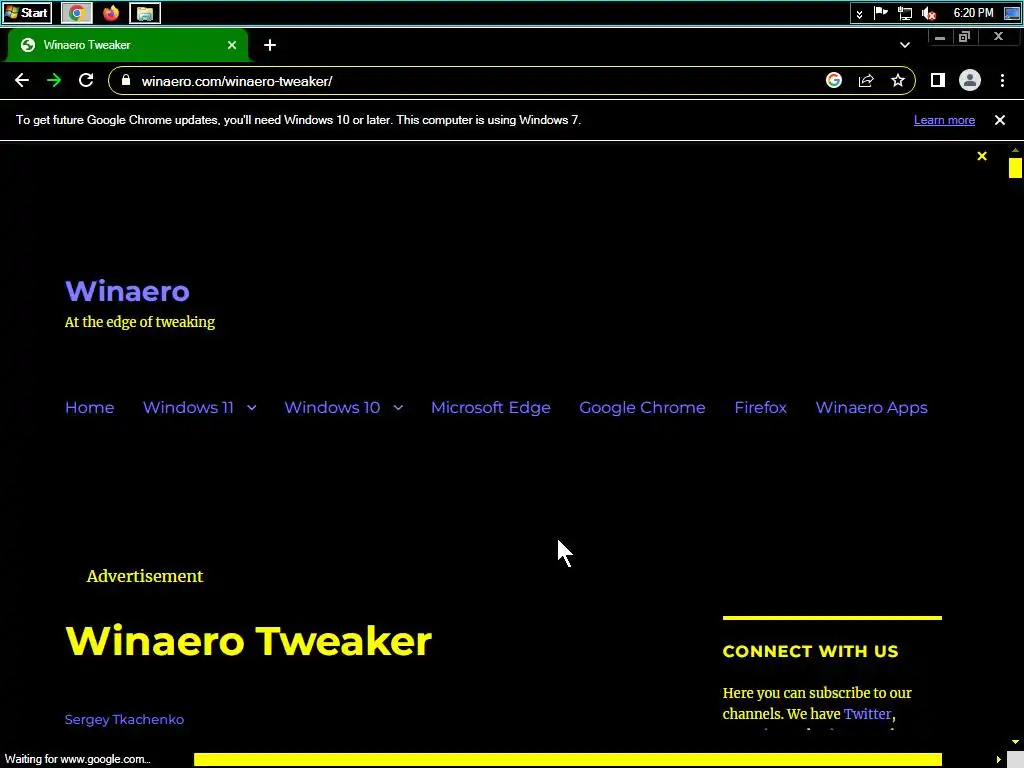Open Chrome three-dot menu
1024x768 pixels.
1002,80
